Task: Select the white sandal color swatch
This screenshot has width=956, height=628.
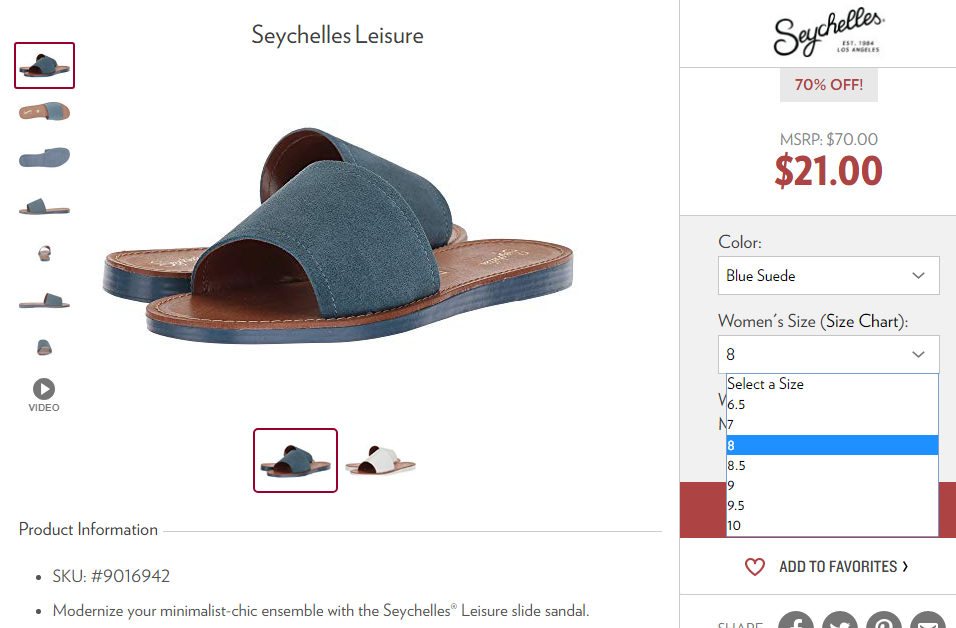Action: point(380,460)
